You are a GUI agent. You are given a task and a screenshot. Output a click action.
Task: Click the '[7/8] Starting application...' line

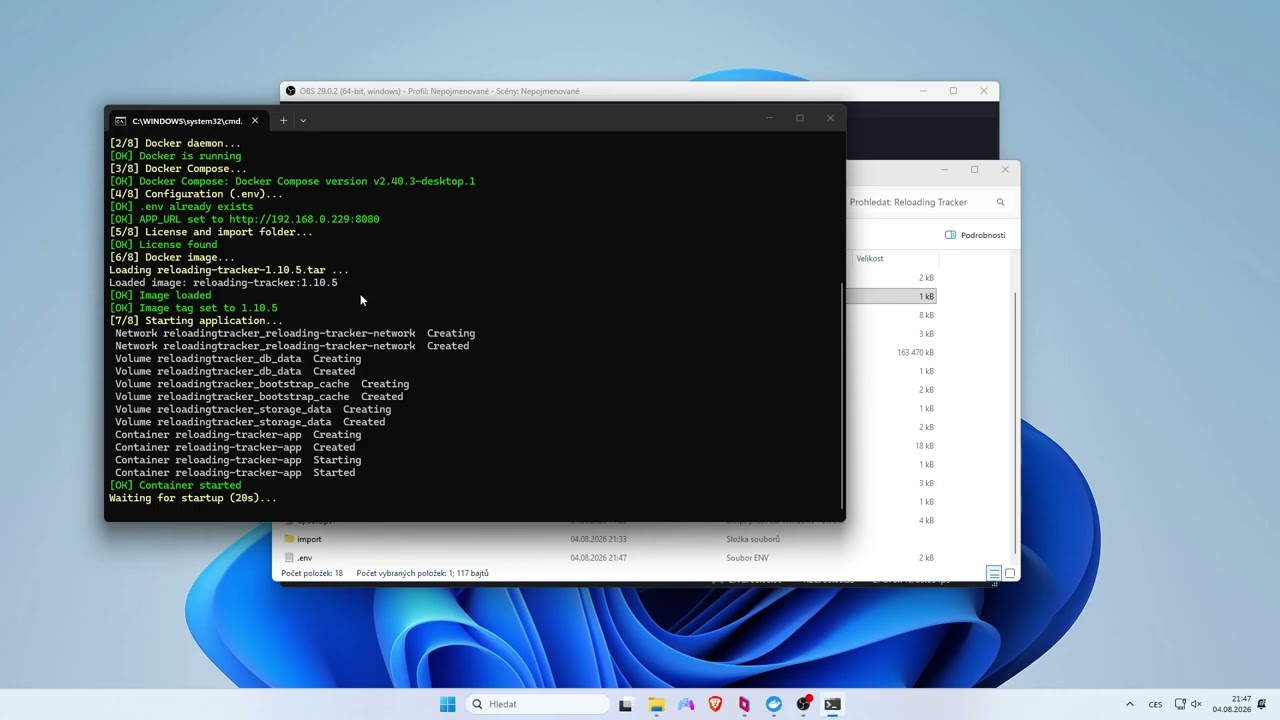[196, 321]
